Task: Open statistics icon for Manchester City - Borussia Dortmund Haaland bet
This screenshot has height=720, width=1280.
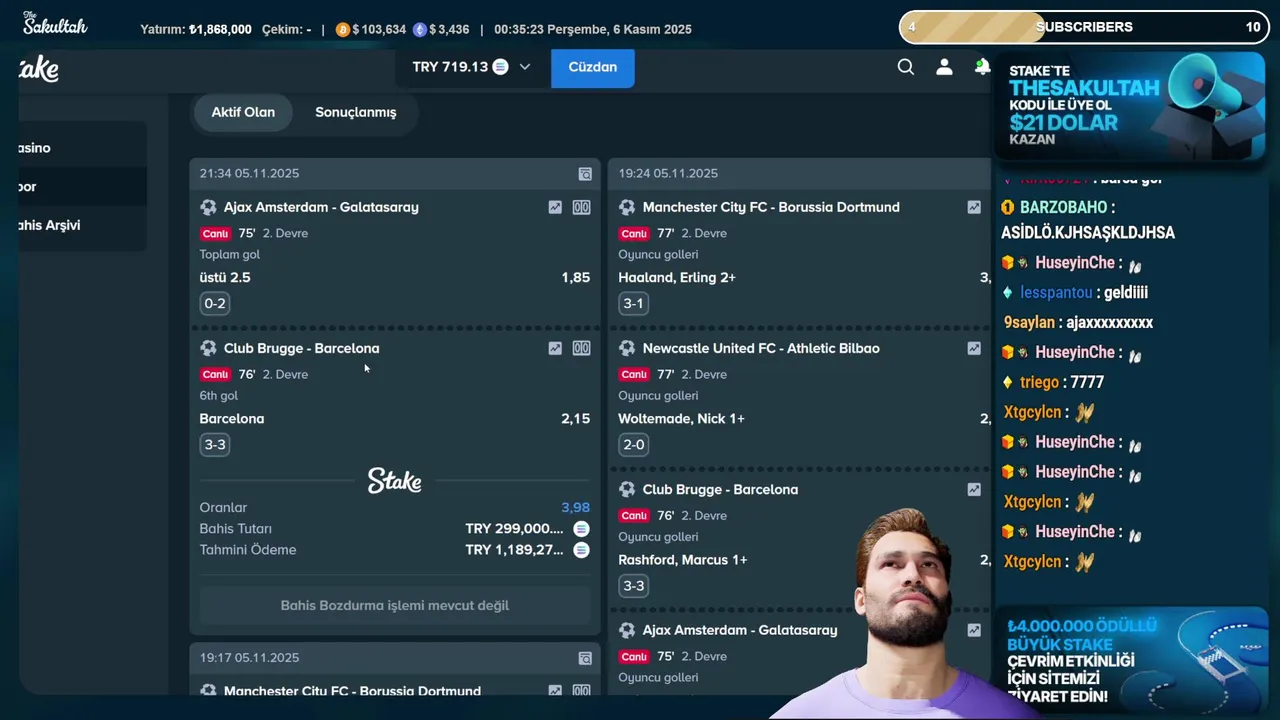Action: (974, 207)
